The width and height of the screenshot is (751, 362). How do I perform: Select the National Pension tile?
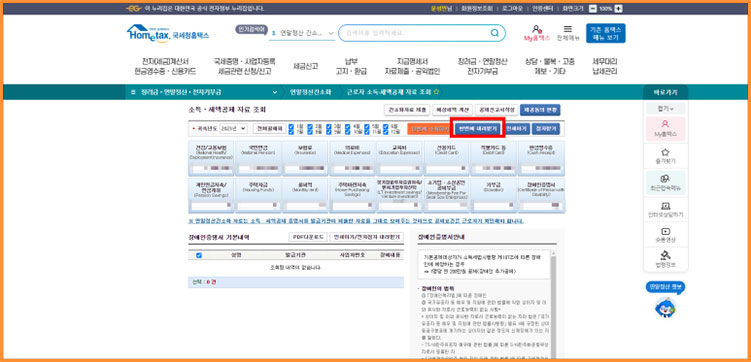[258, 158]
